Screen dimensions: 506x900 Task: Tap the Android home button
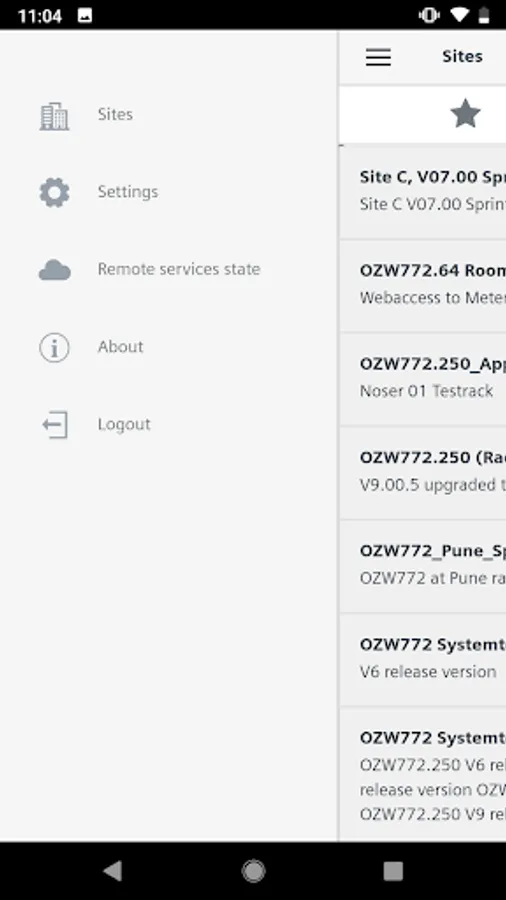[x=253, y=871]
